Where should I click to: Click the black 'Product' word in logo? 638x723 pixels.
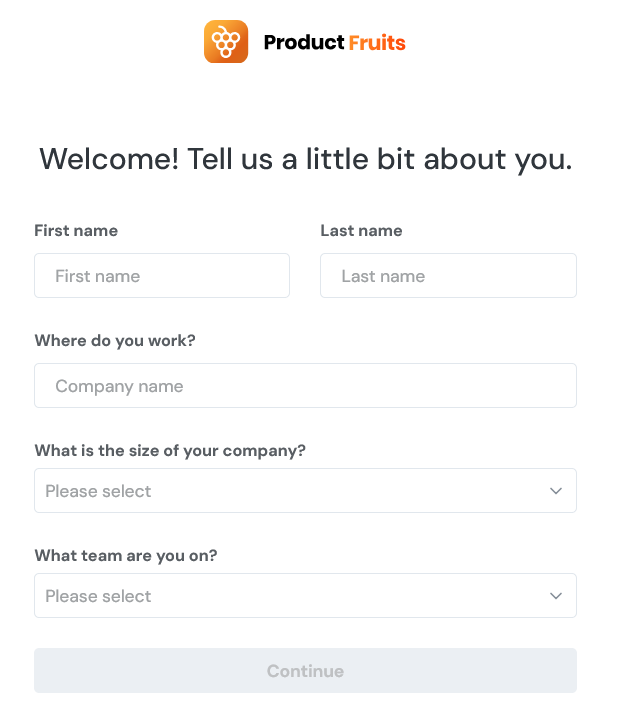(x=304, y=42)
